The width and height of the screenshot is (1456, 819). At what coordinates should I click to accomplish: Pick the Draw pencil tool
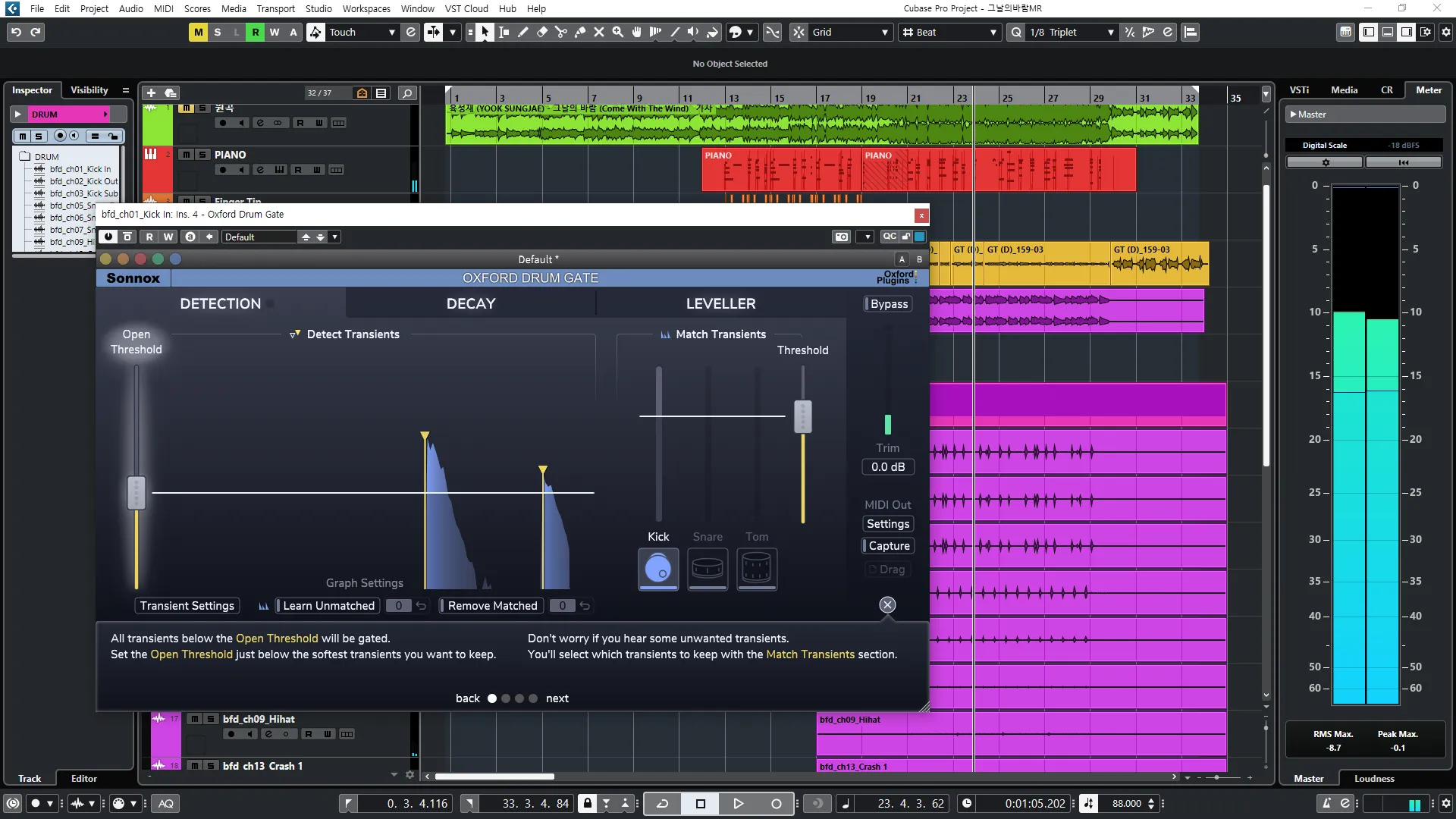point(522,32)
